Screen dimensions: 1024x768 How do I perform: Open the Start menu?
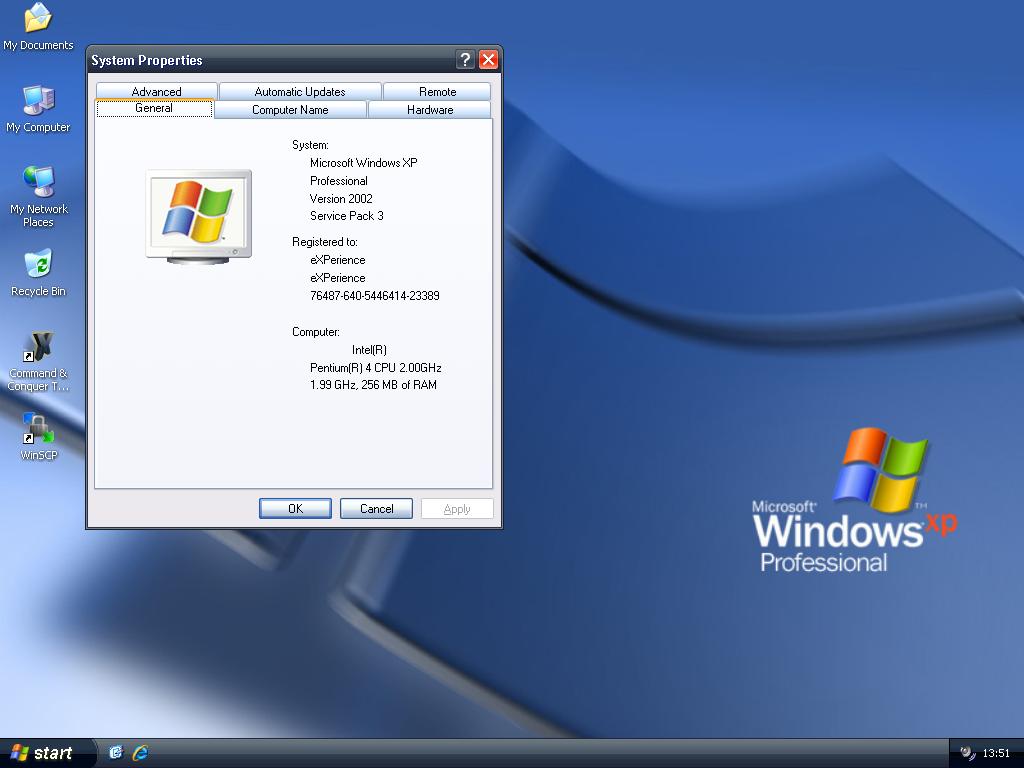point(43,753)
